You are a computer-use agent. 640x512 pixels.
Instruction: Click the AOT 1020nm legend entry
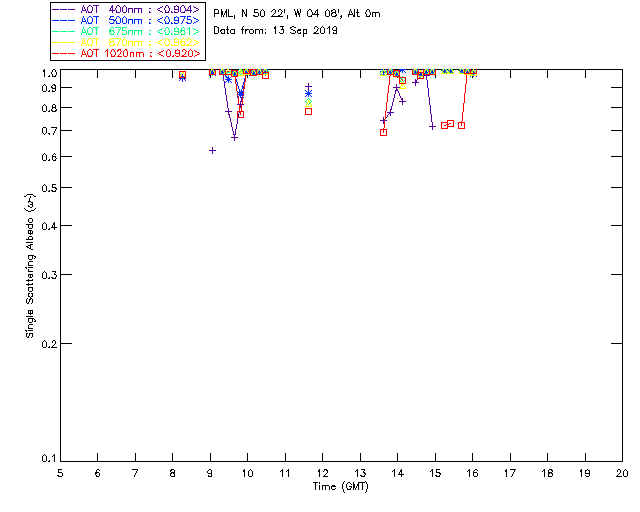pyautogui.click(x=126, y=53)
